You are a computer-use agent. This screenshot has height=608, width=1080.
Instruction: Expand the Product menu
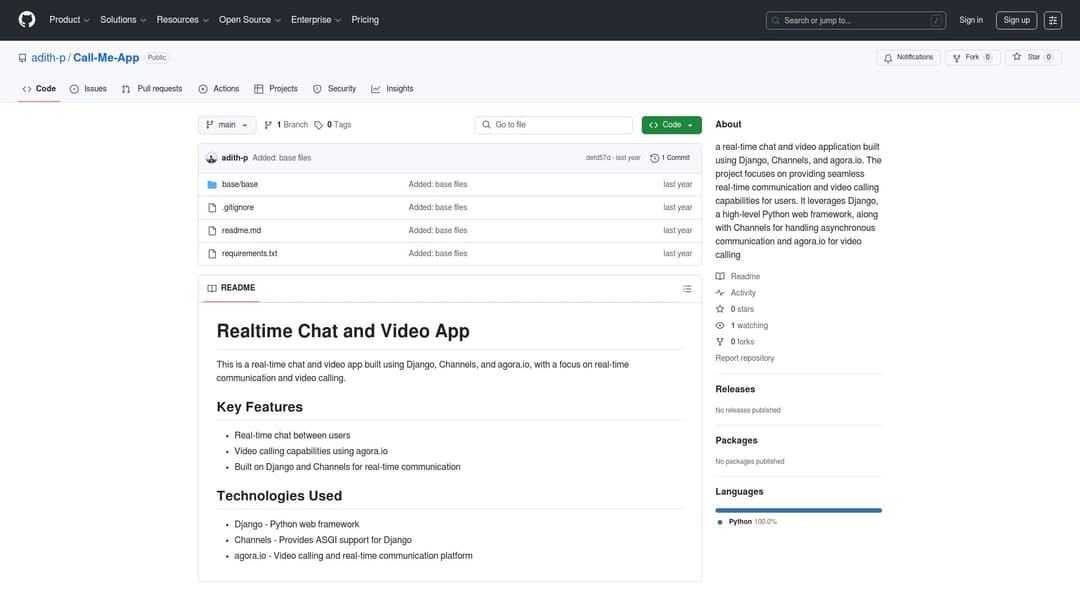pos(69,20)
